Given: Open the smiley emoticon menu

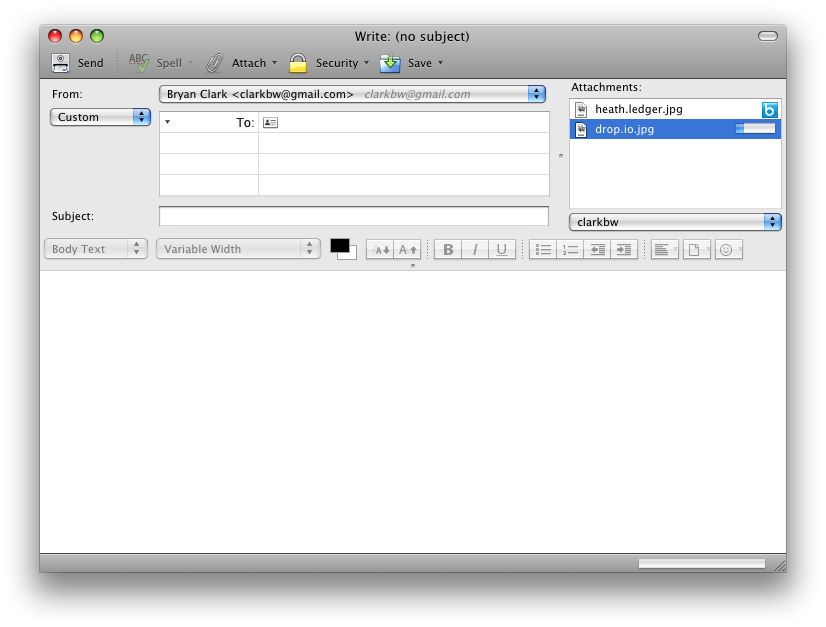Looking at the screenshot, I should click(729, 250).
